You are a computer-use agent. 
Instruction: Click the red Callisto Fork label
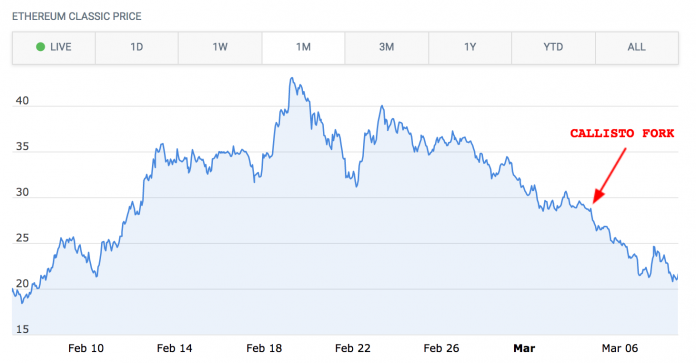622,133
